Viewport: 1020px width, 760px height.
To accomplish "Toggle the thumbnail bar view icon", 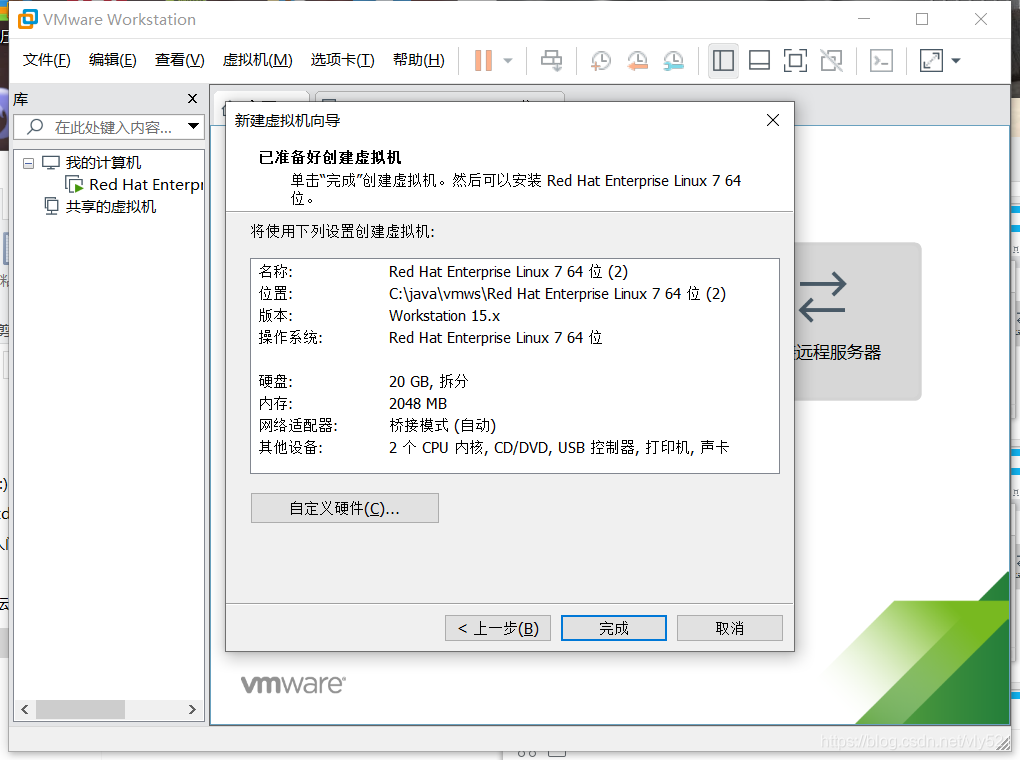I will pos(759,61).
